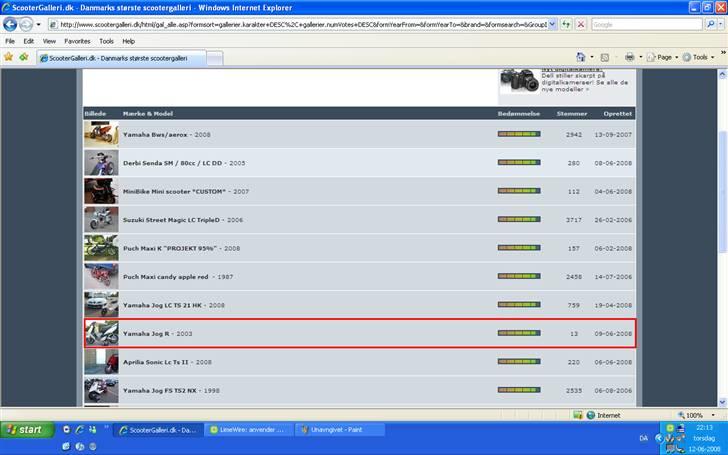Click the Yamaha Bws/aerox rating bar

[x=518, y=134]
